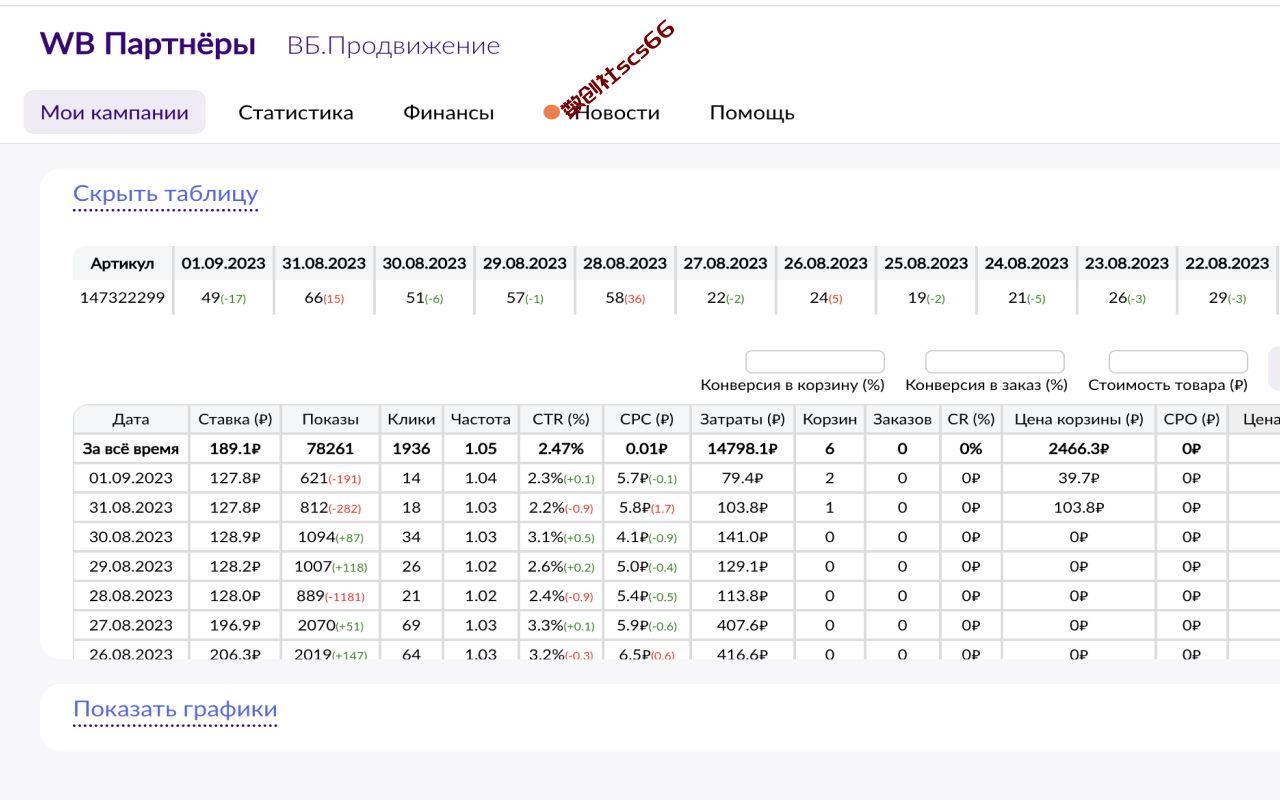The image size is (1280, 800).
Task: Click impressions 1007(+118) cell
Action: 330,567
